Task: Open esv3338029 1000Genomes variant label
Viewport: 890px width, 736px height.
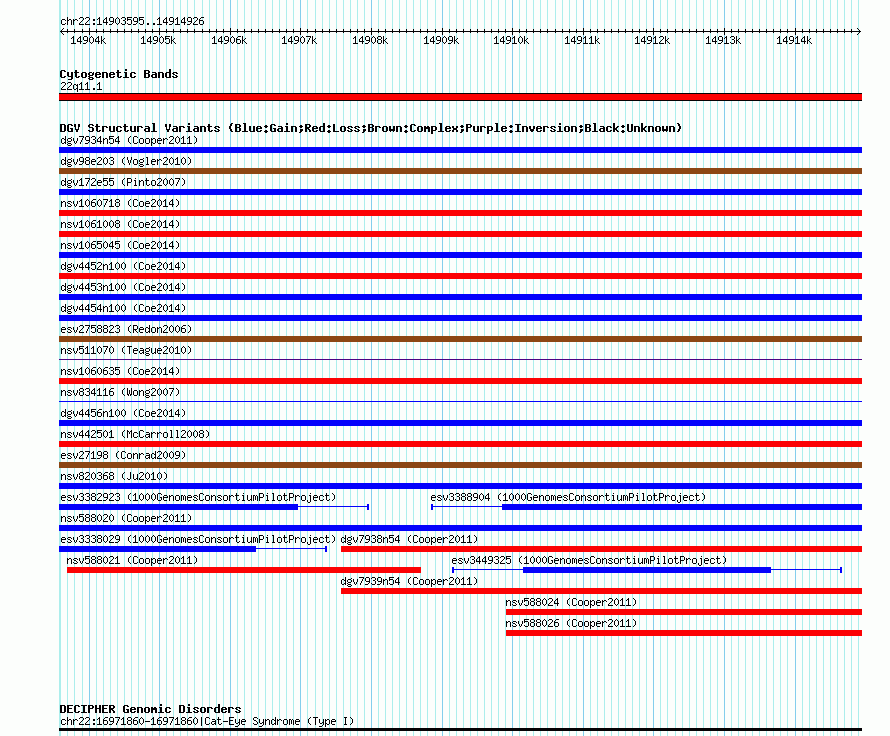Action: click(198, 539)
